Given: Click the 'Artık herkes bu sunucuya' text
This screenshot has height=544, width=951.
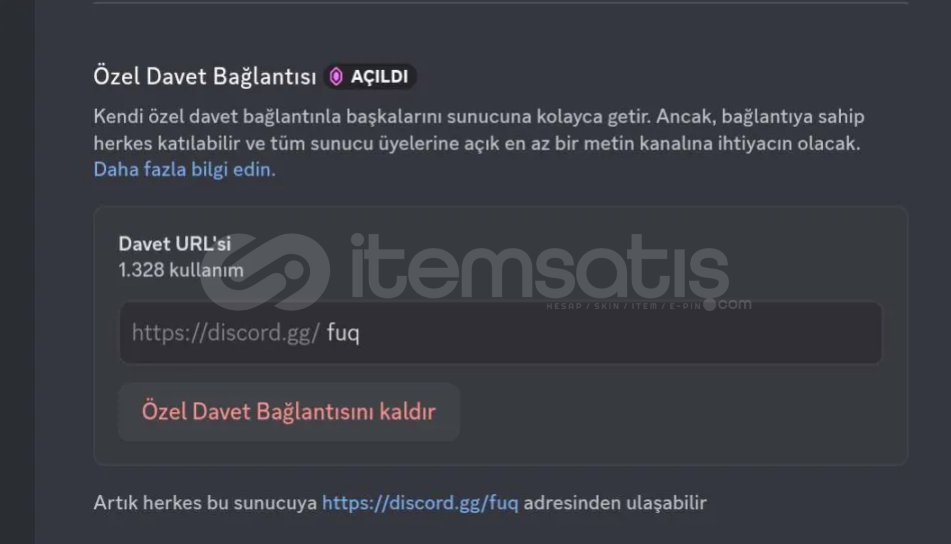Looking at the screenshot, I should (x=205, y=503).
